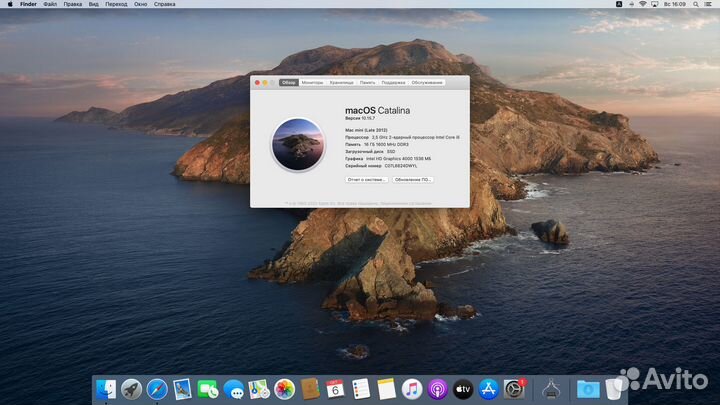Click the Память 16 ГБ line
The image size is (720, 405).
[x=377, y=145]
